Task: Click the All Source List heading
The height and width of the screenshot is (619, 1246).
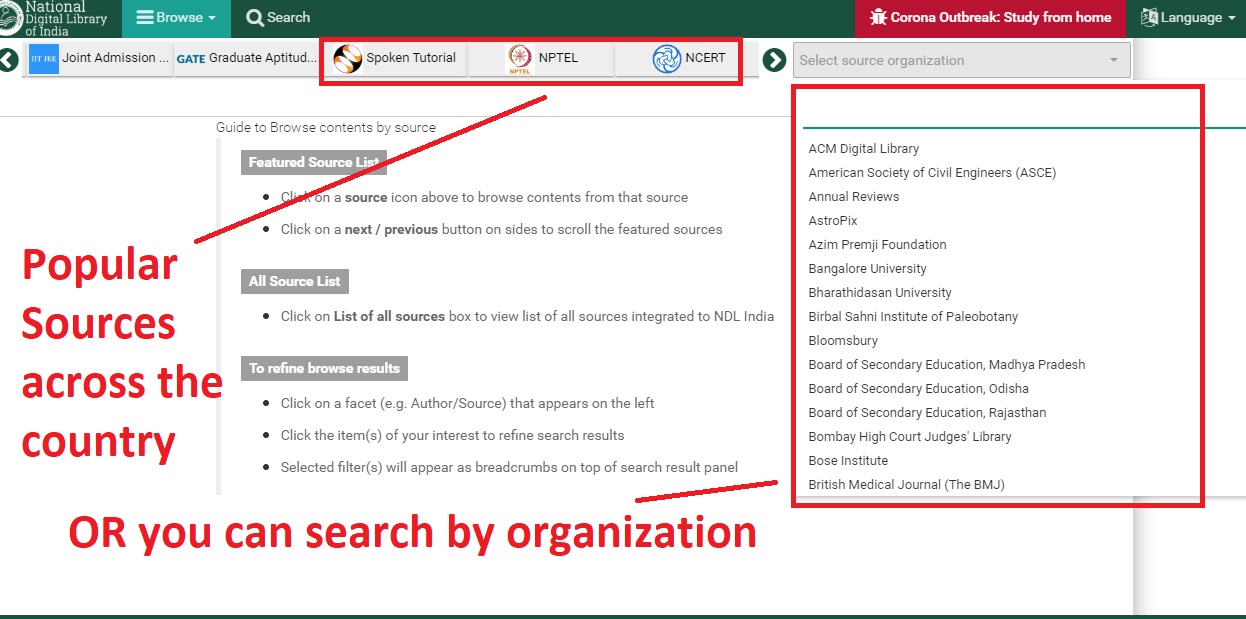Action: click(x=295, y=281)
